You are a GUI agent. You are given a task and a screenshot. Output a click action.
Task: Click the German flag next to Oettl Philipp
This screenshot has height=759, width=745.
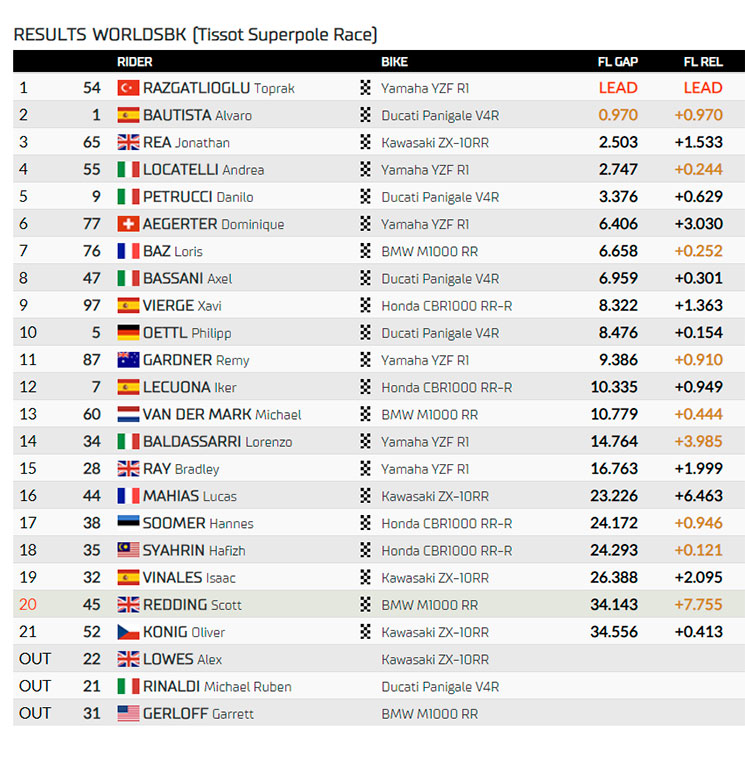point(128,333)
